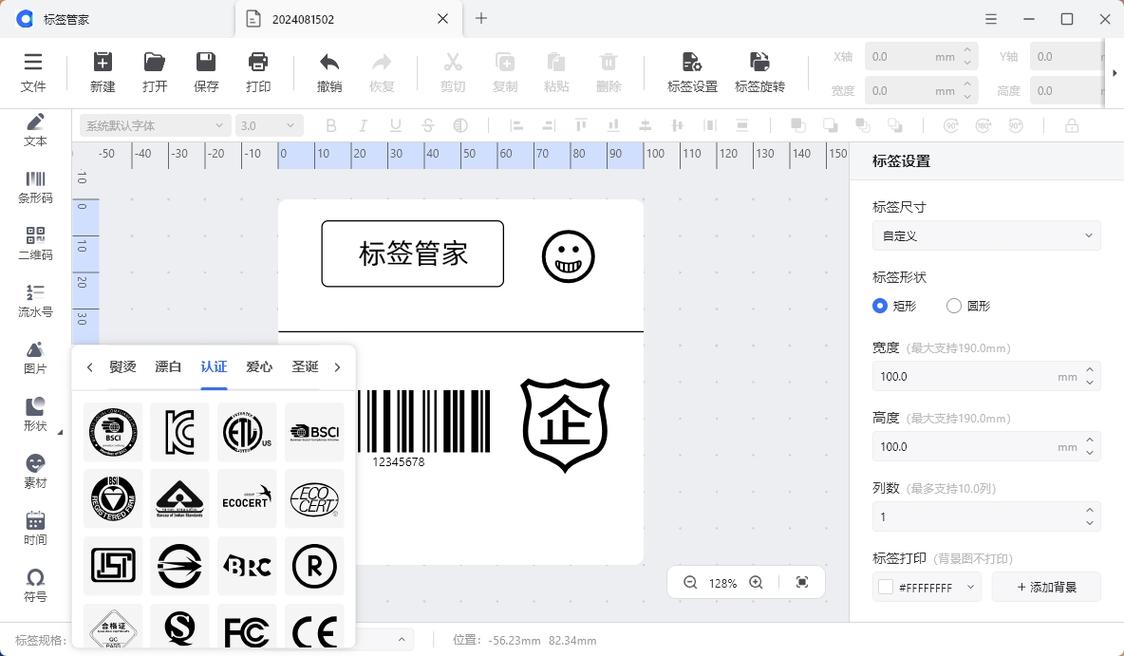
Task: Open the 文件 hamburger menu
Action: 33,72
